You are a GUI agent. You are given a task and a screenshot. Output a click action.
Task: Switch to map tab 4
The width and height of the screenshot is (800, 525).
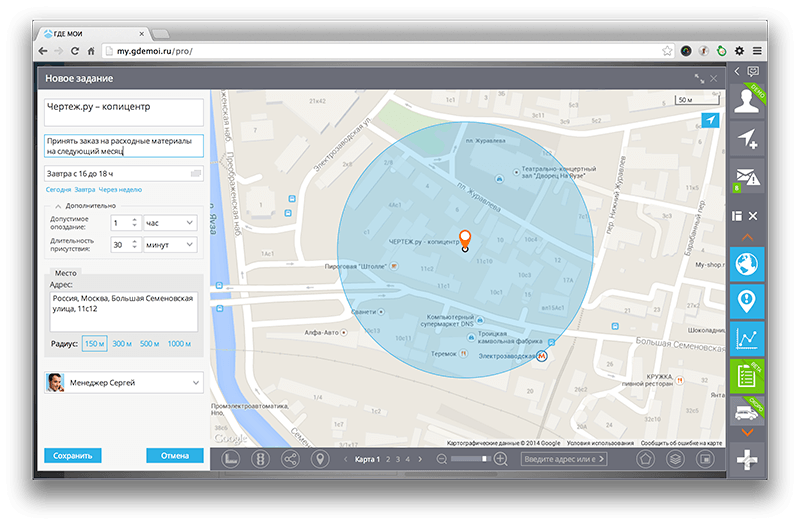tap(408, 459)
